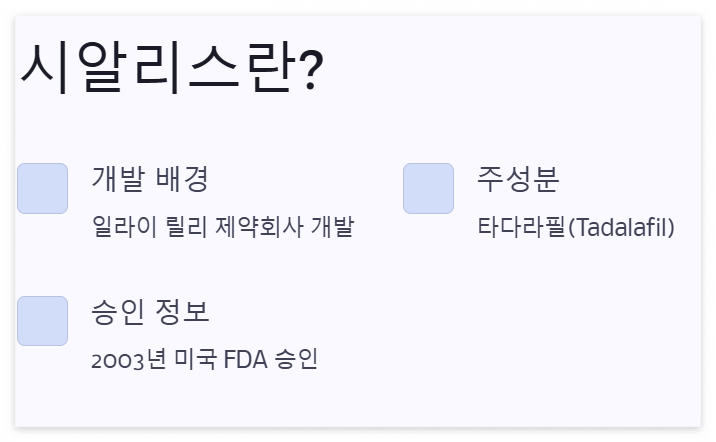Click the question mark in the title
Image resolution: width=716 pixels, height=442 pixels.
point(312,69)
